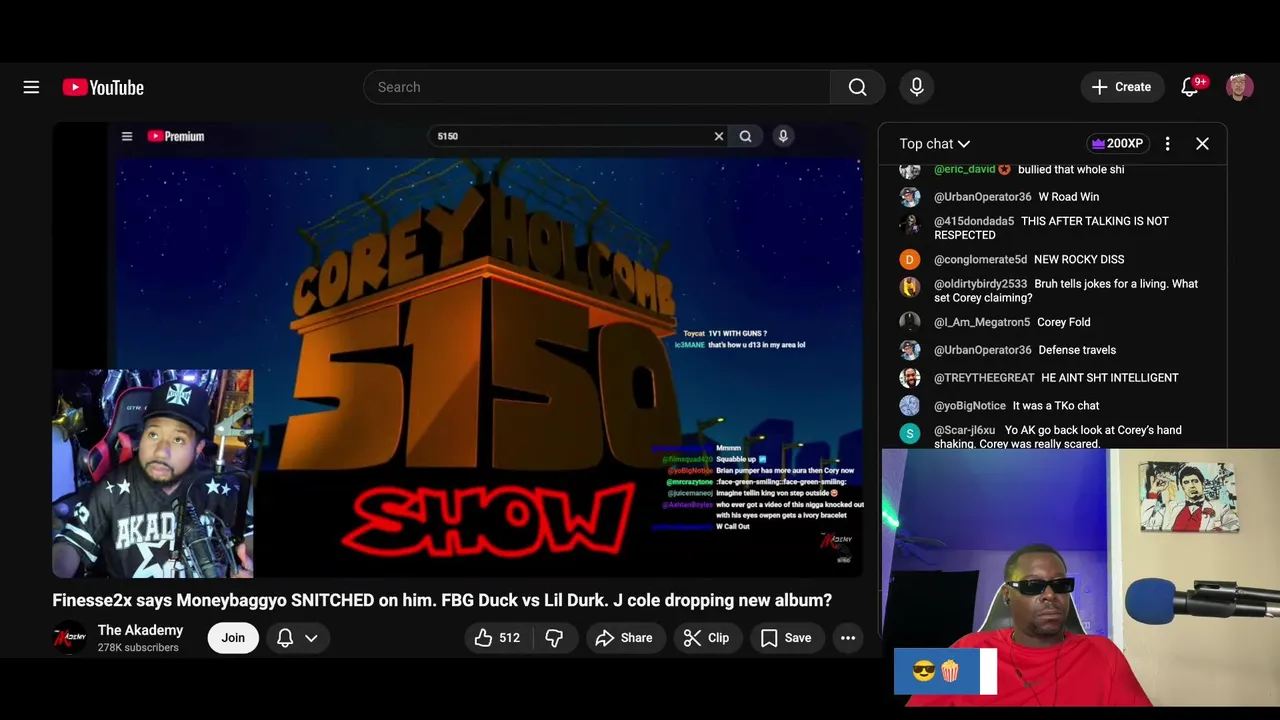The height and width of the screenshot is (720, 1280).
Task: Click the inner video hamburger menu icon
Action: 127,136
